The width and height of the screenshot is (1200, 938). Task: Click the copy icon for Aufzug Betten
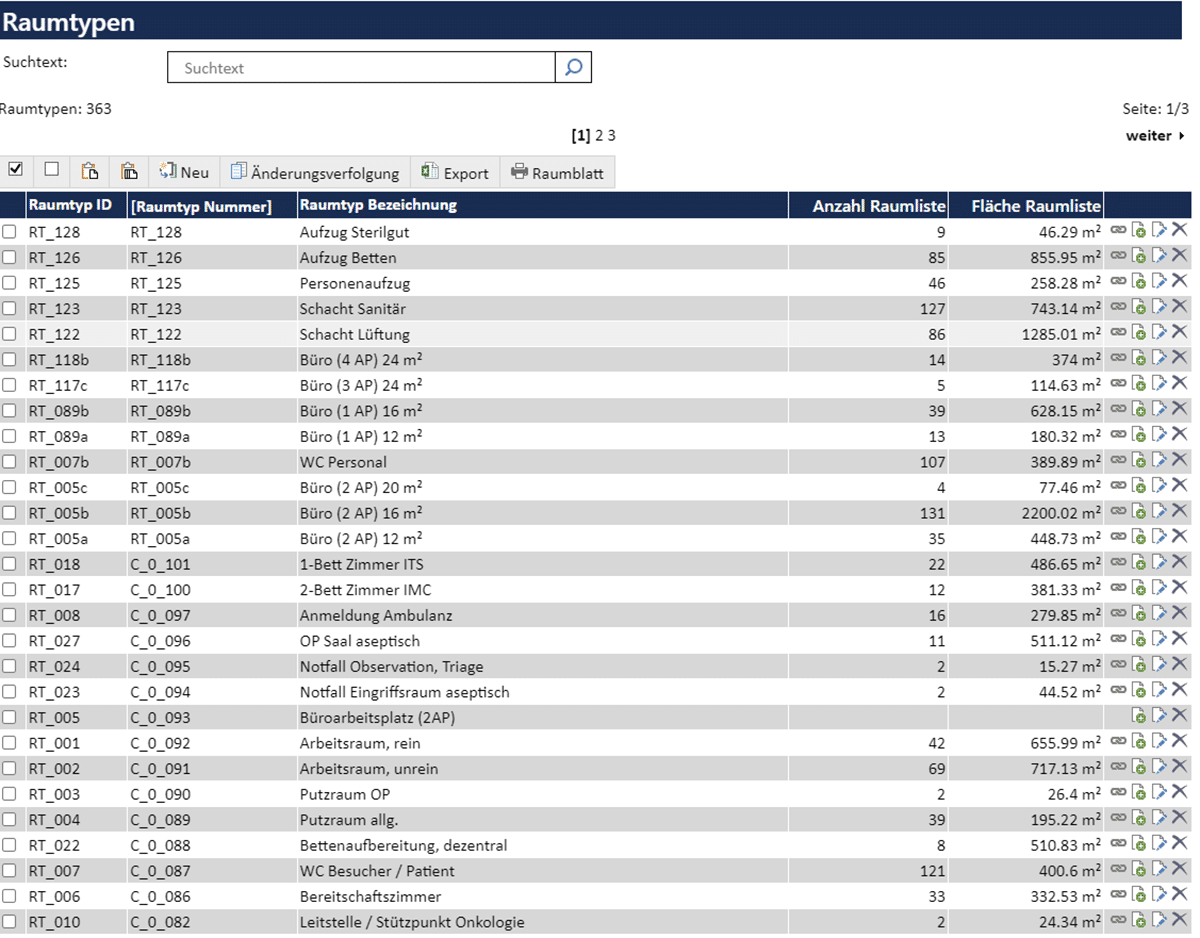[1139, 256]
